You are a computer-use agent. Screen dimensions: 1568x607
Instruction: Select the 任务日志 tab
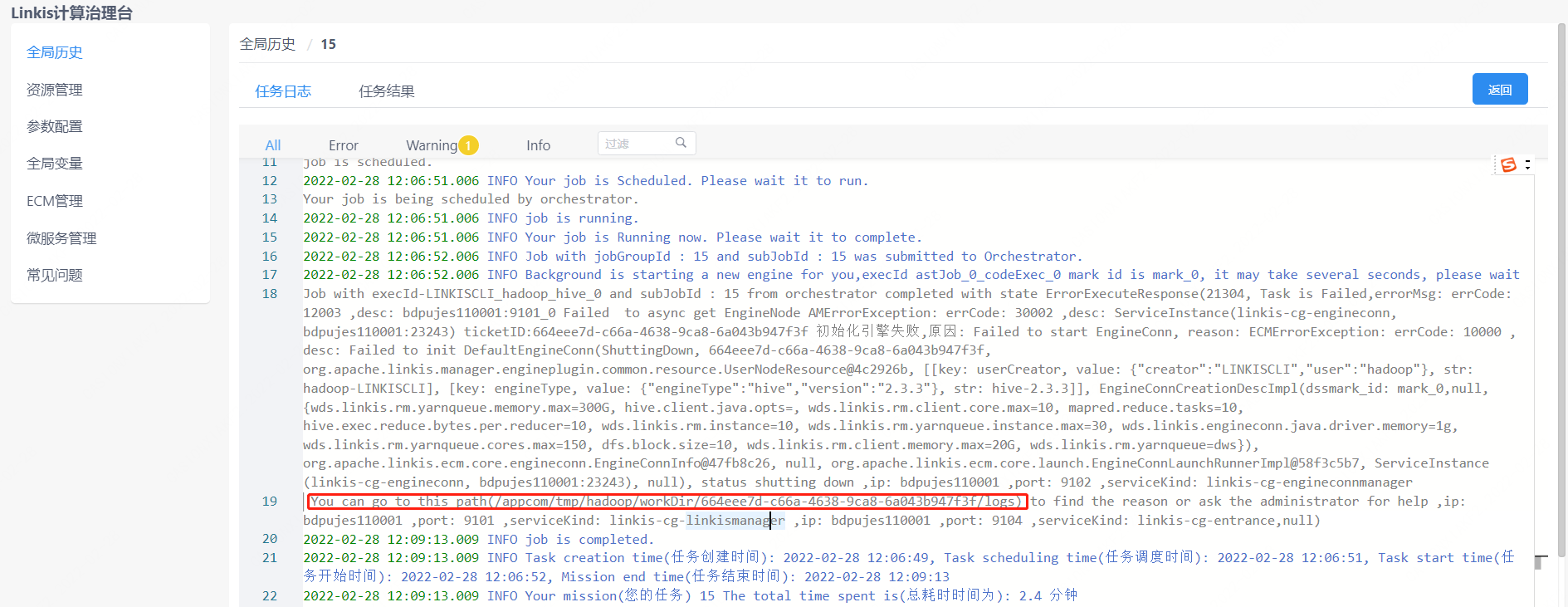click(283, 91)
